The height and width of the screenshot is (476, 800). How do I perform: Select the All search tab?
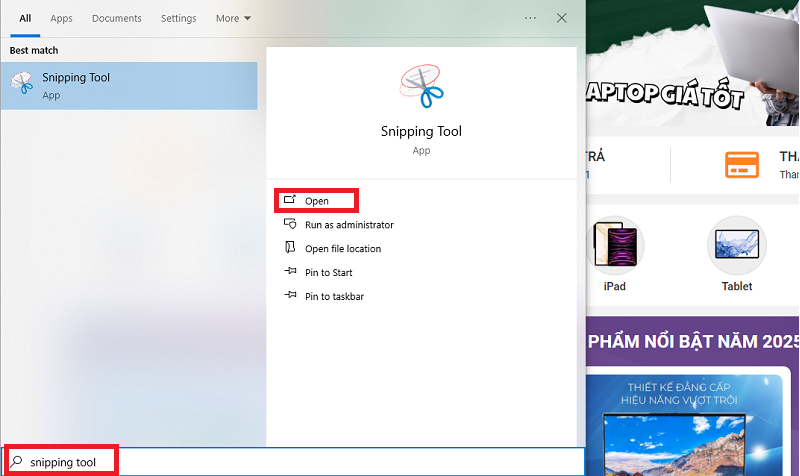click(x=25, y=18)
